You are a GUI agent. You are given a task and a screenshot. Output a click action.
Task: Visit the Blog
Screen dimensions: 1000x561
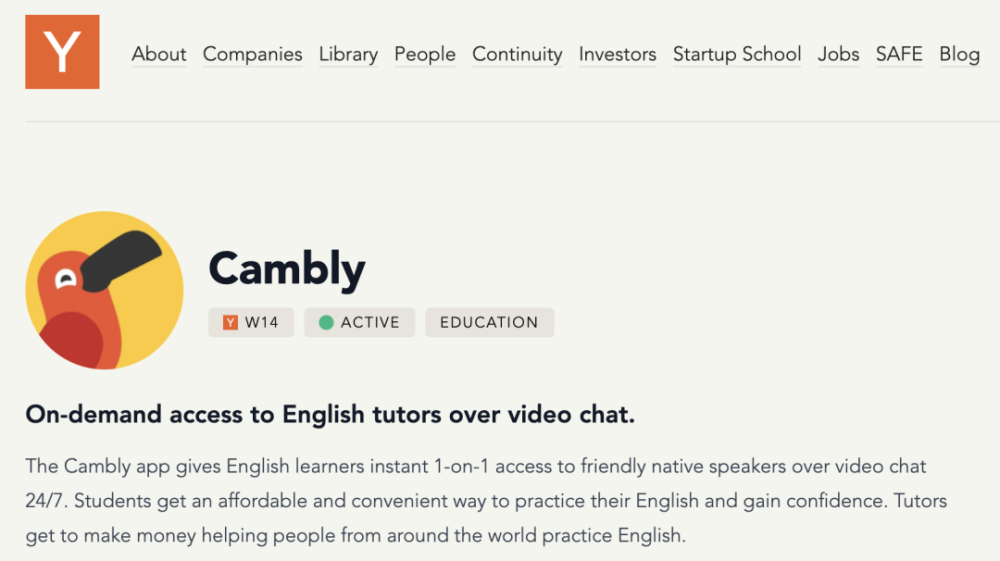[959, 54]
